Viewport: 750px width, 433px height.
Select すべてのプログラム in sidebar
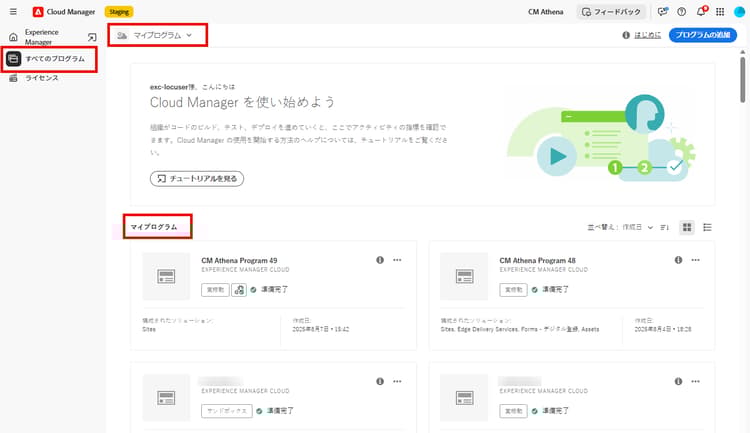point(49,59)
